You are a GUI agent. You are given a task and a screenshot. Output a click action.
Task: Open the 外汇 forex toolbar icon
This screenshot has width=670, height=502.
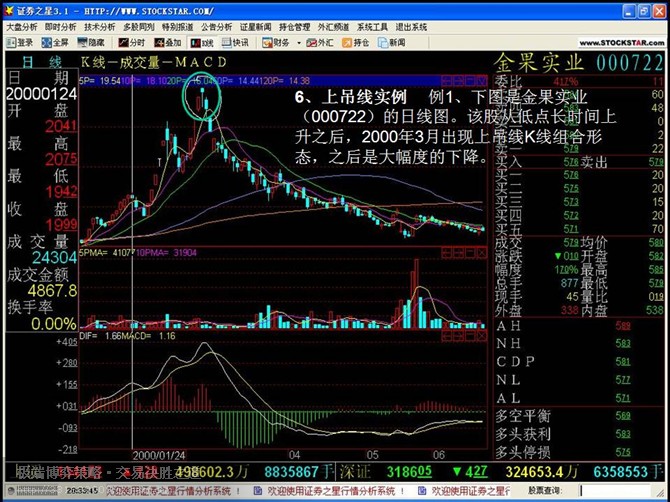320,43
